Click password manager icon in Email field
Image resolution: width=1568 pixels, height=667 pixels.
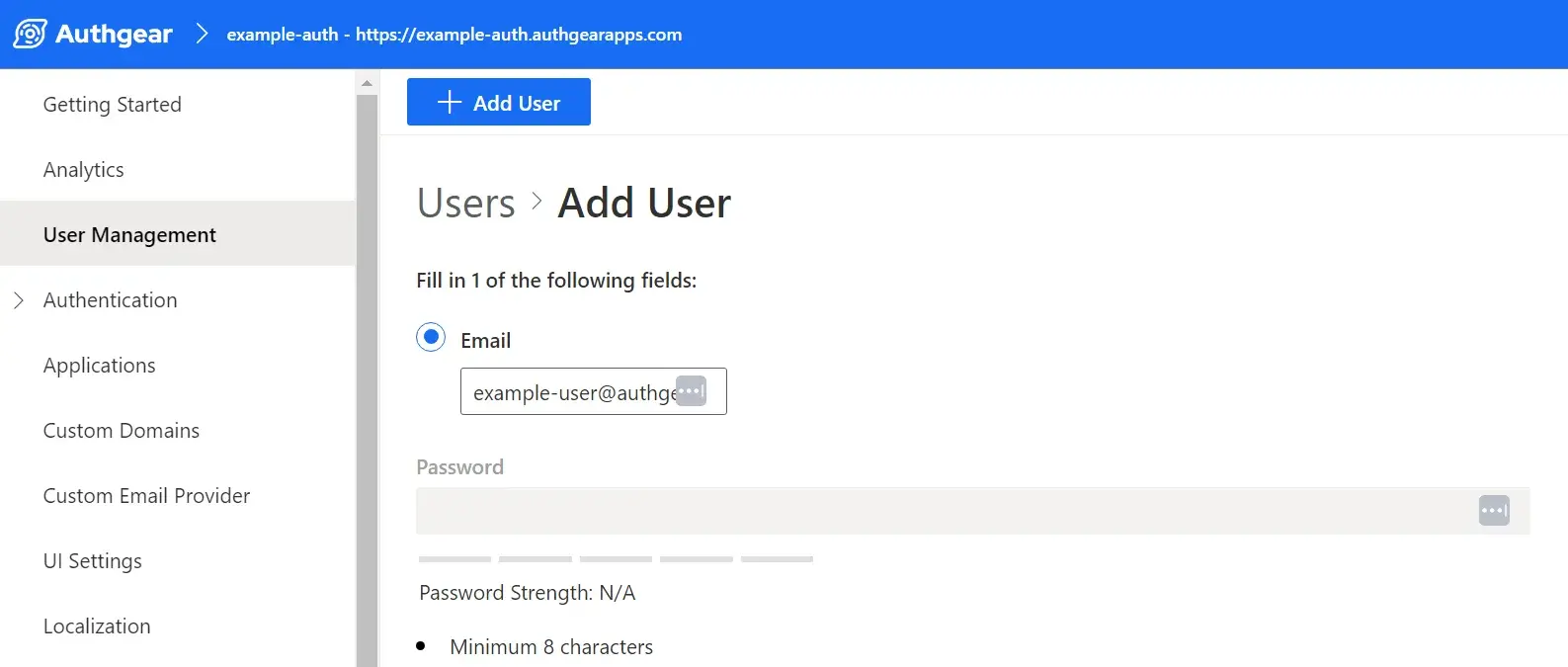691,391
